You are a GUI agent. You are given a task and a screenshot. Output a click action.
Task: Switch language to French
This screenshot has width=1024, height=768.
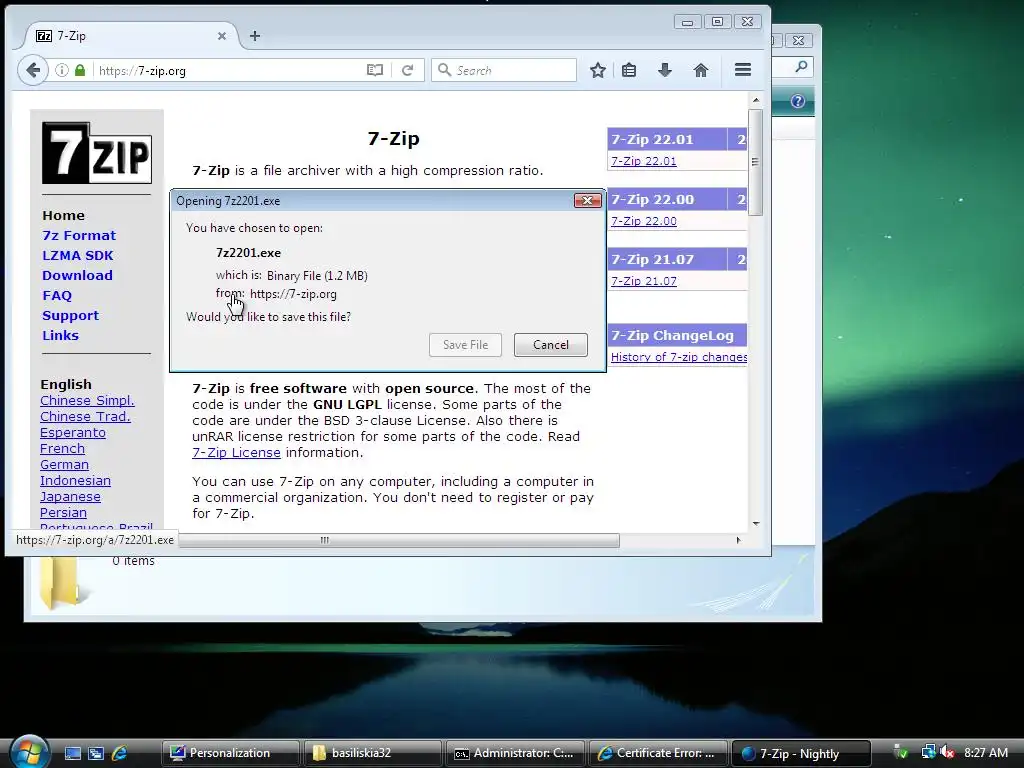[62, 449]
